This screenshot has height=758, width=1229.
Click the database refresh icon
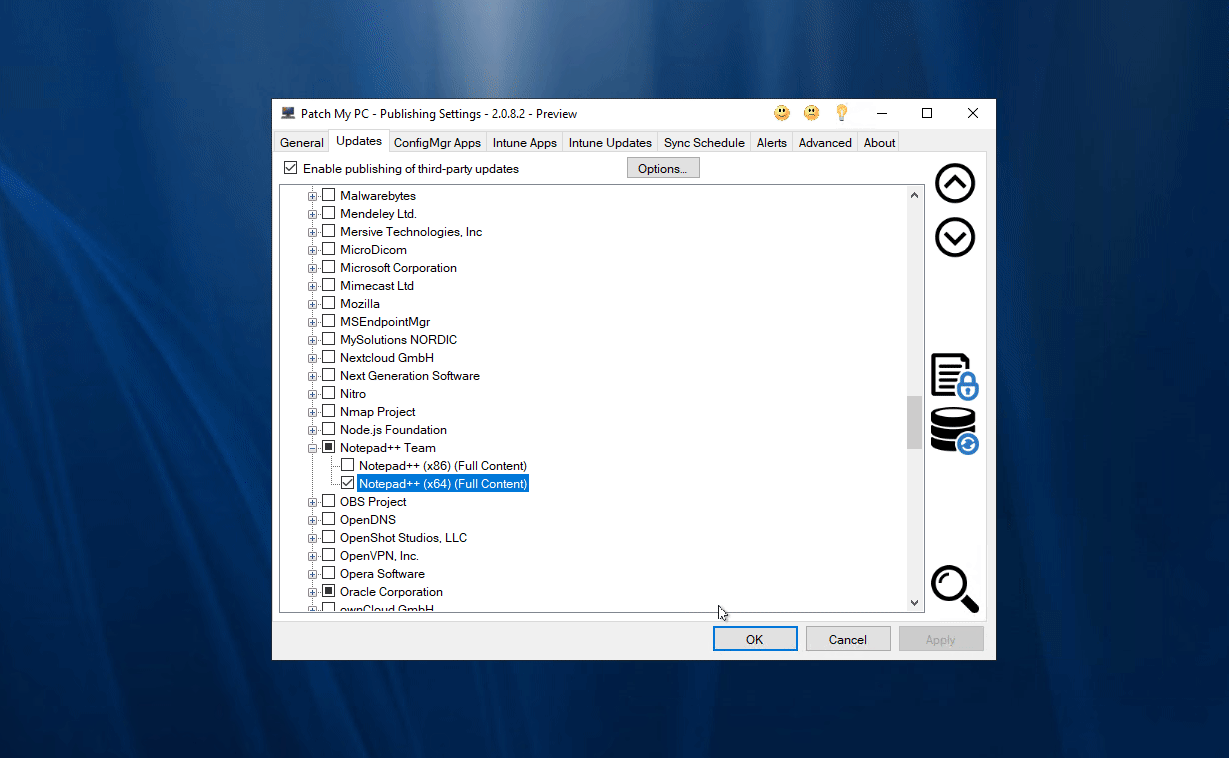(954, 431)
